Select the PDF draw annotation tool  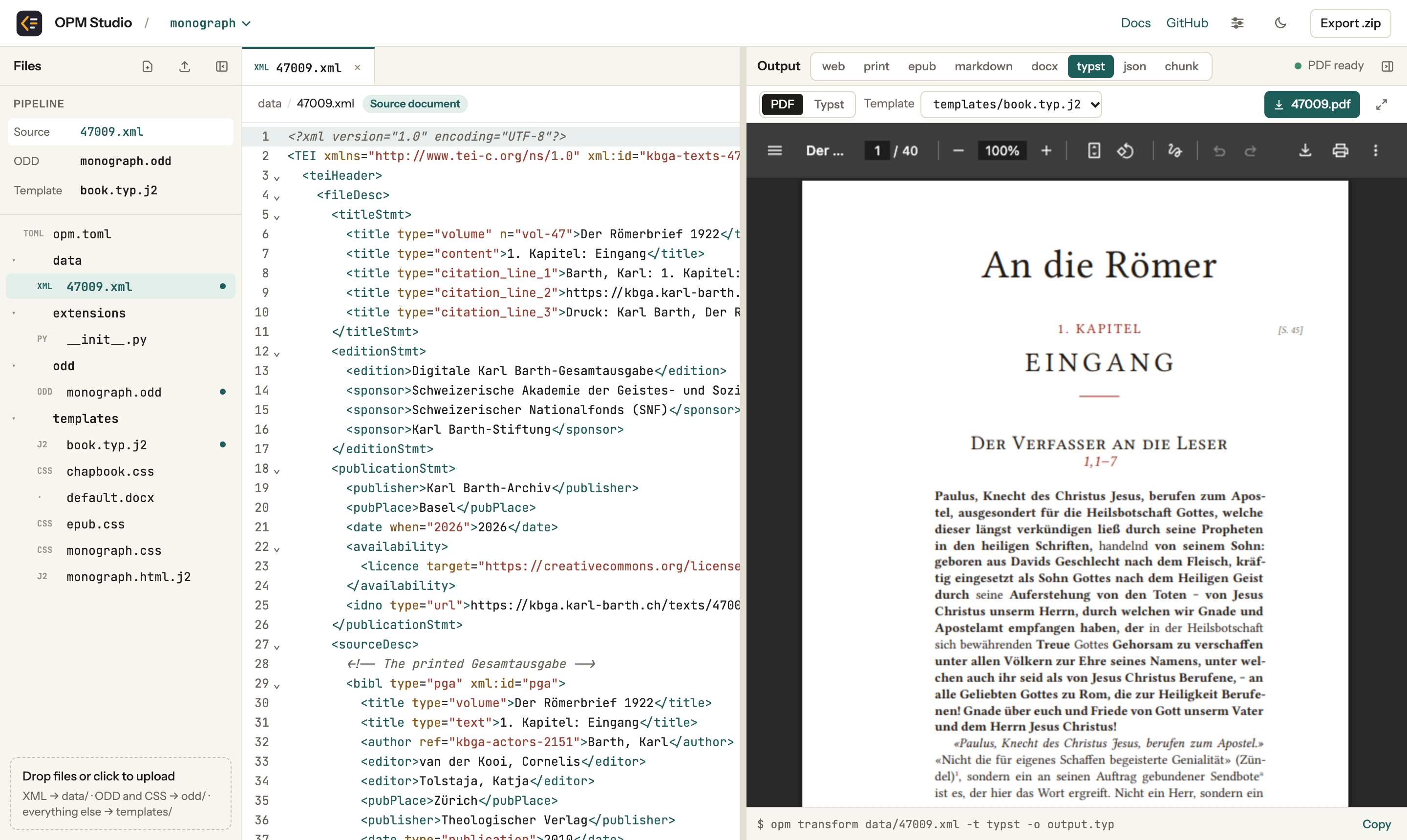click(1174, 150)
